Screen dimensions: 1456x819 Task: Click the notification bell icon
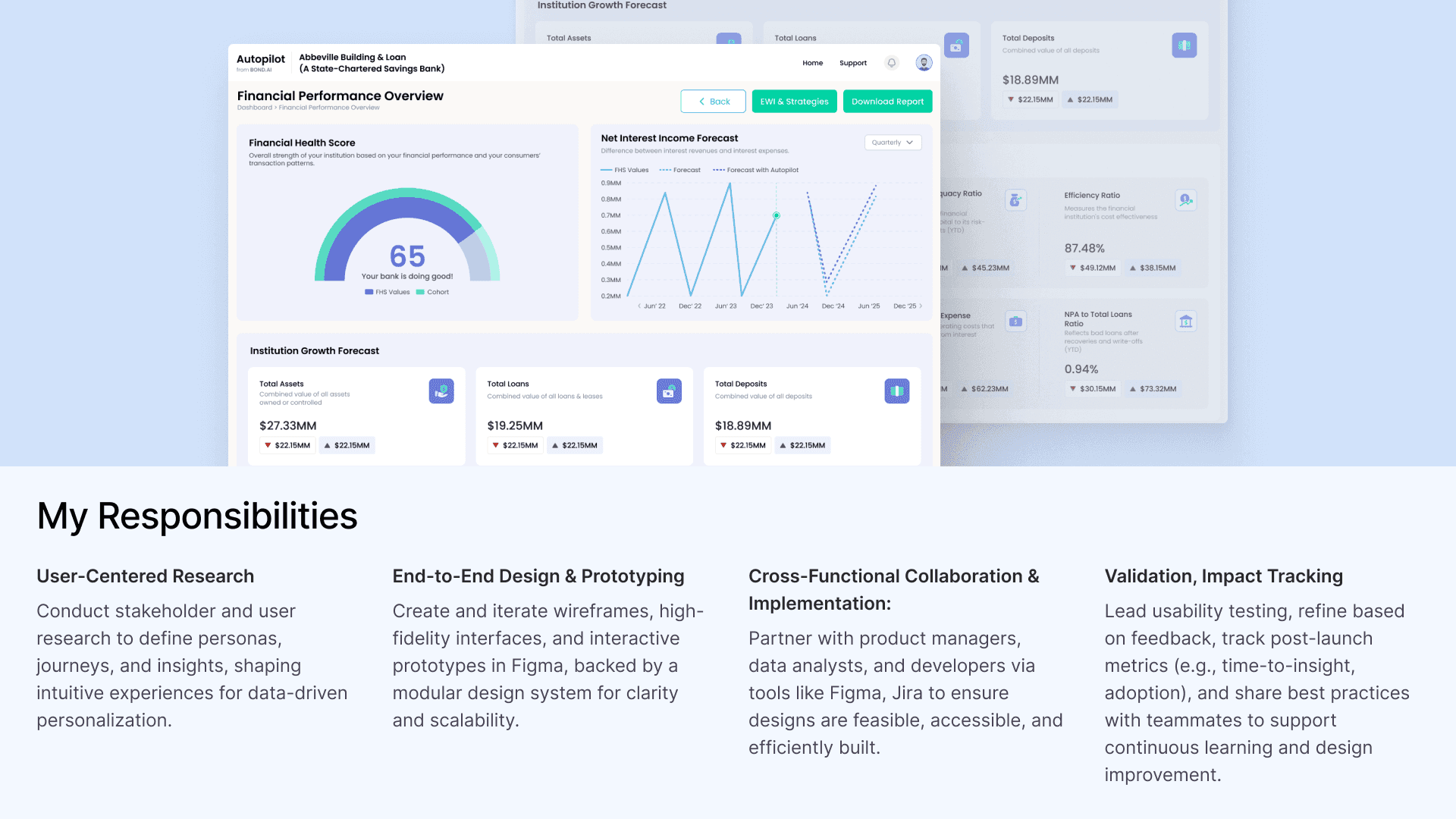[x=892, y=63]
